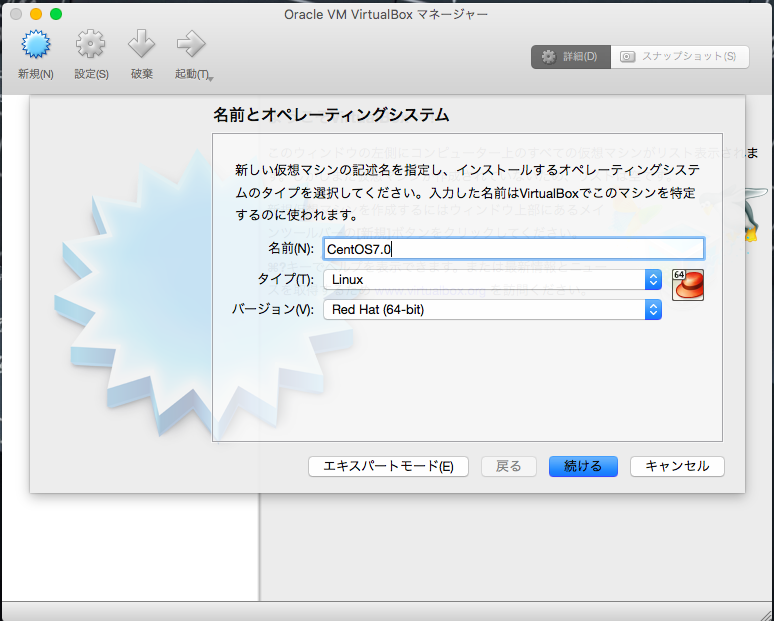Screen dimensions: 774x621
Task: Click the Back (戻る) button
Action: pyautogui.click(x=508, y=466)
